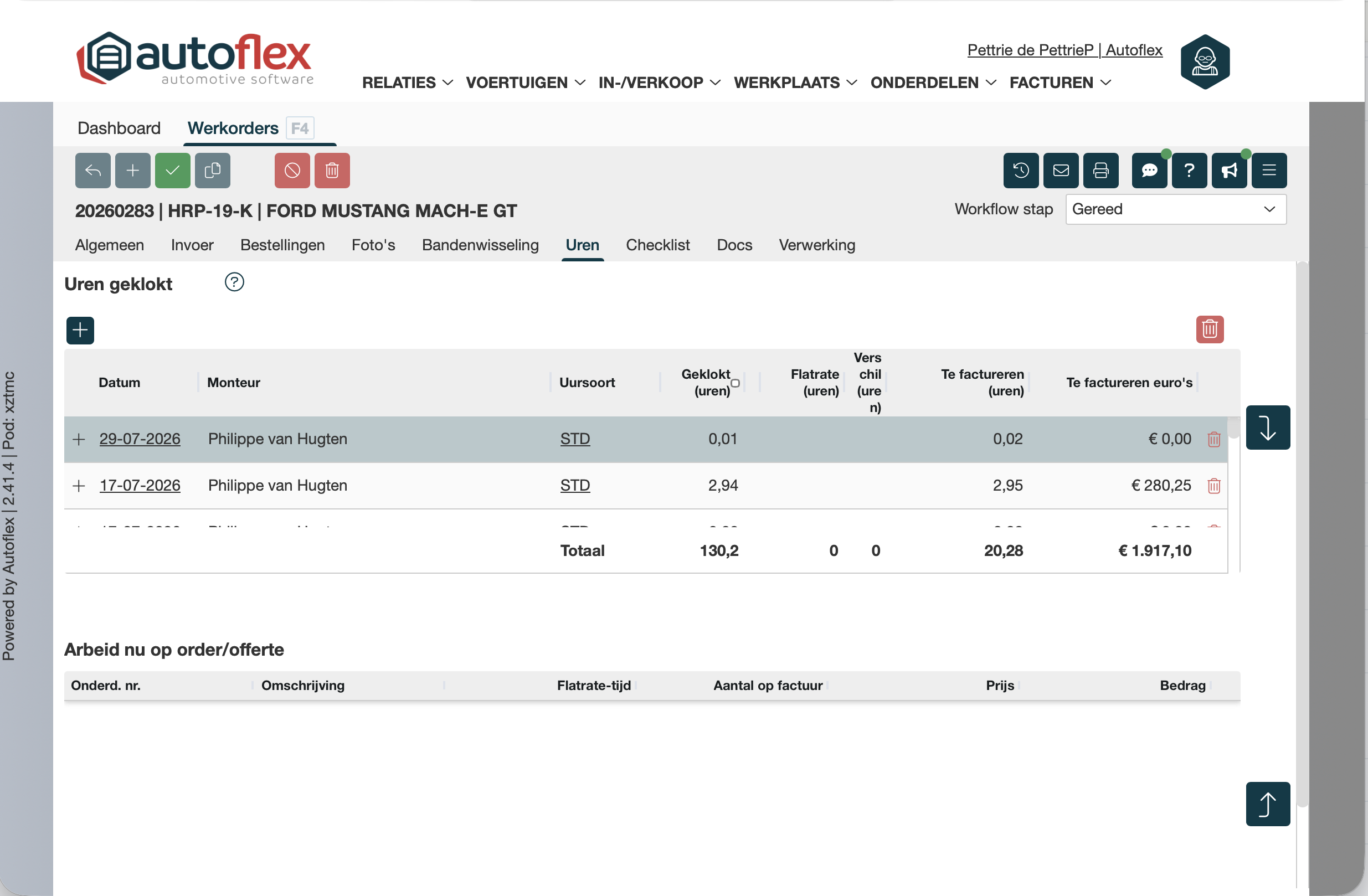Click the Totaal € 1.917,10 value

[1155, 550]
